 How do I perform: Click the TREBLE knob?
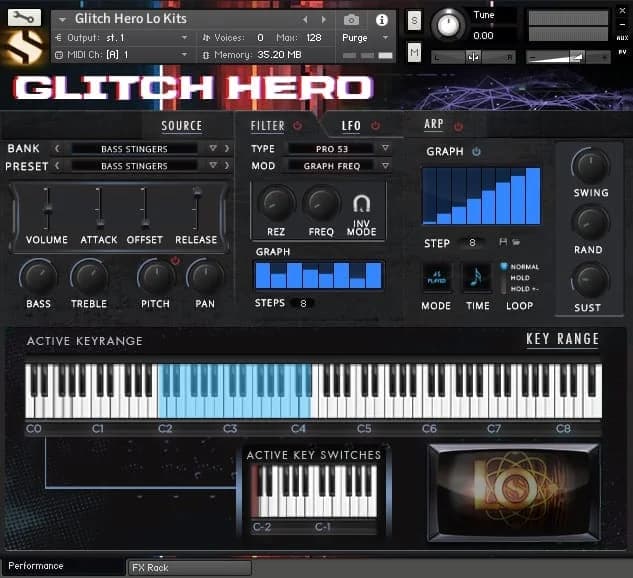[x=89, y=278]
